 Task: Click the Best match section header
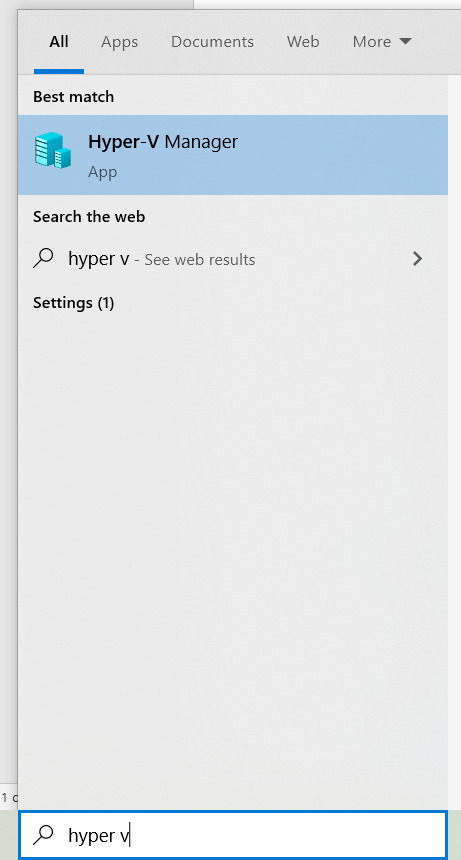click(x=73, y=97)
